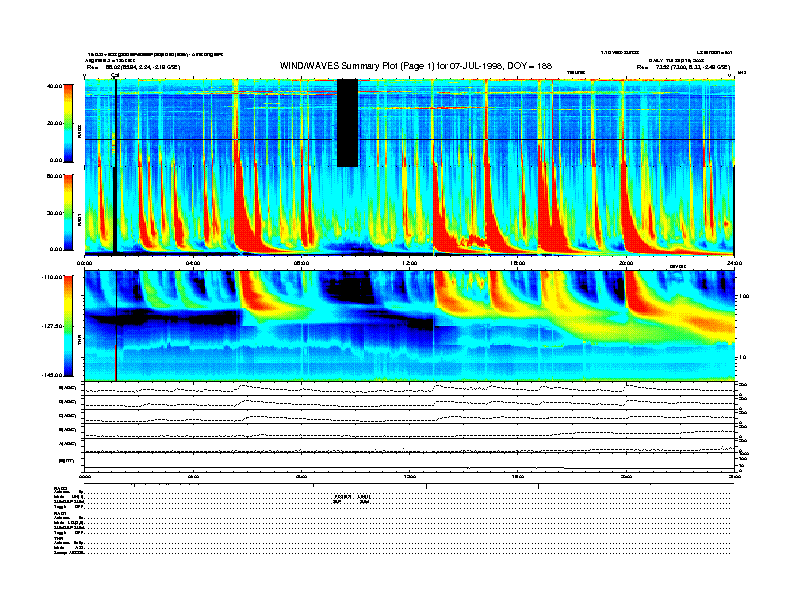Click the 12:00 label under bottom line plots
The height and width of the screenshot is (612, 792).
click(410, 476)
